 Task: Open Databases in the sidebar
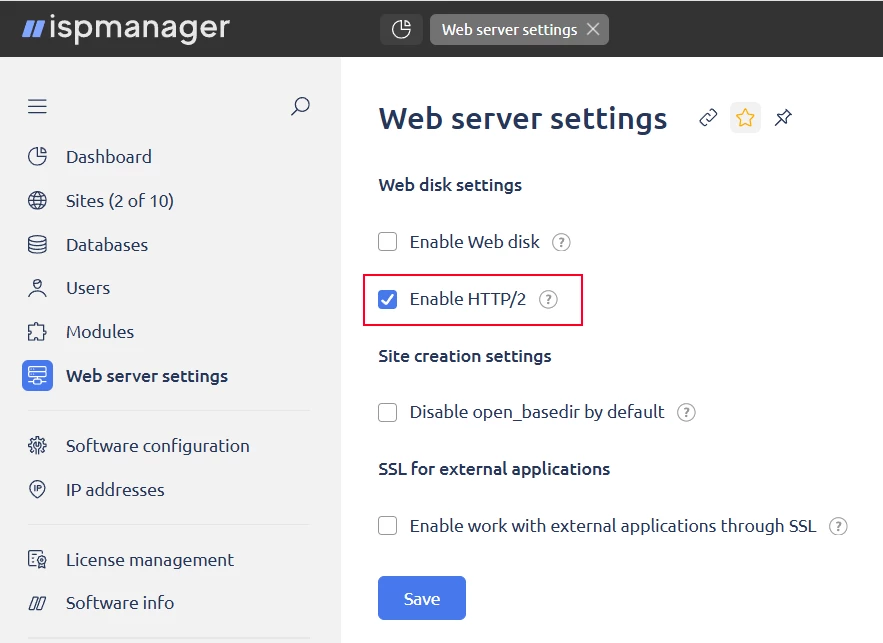coord(106,245)
